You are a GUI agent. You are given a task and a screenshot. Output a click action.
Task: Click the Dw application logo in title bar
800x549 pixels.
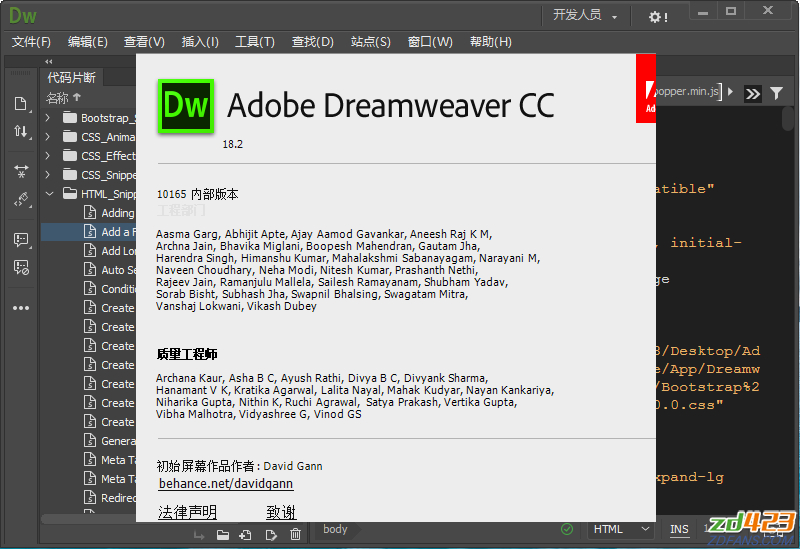tap(22, 16)
